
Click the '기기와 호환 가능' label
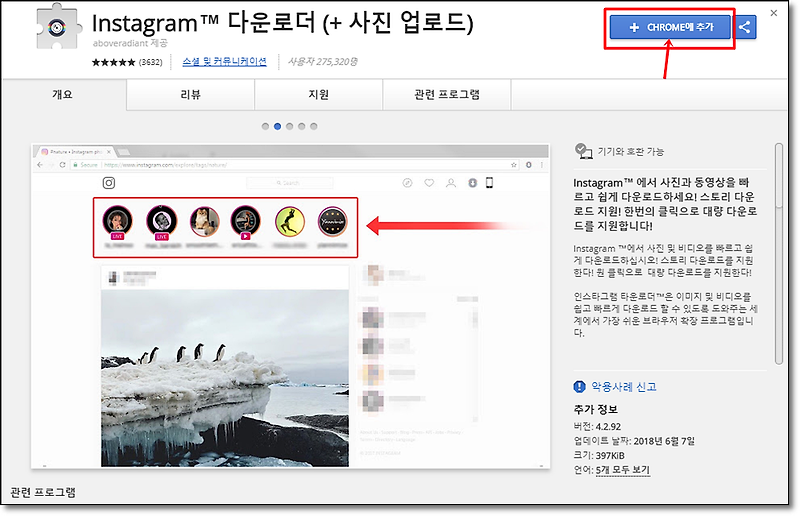point(631,152)
